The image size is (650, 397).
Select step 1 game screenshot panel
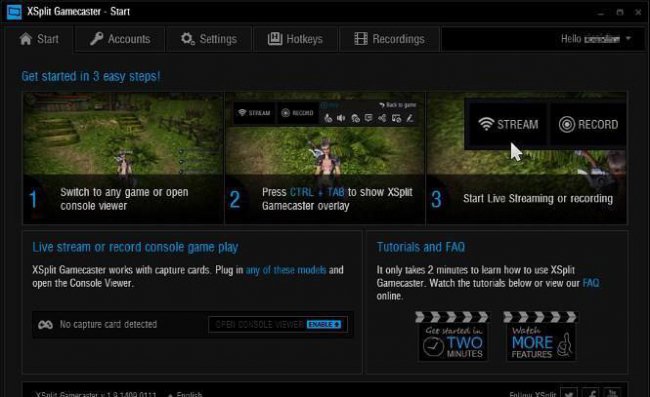(123, 158)
